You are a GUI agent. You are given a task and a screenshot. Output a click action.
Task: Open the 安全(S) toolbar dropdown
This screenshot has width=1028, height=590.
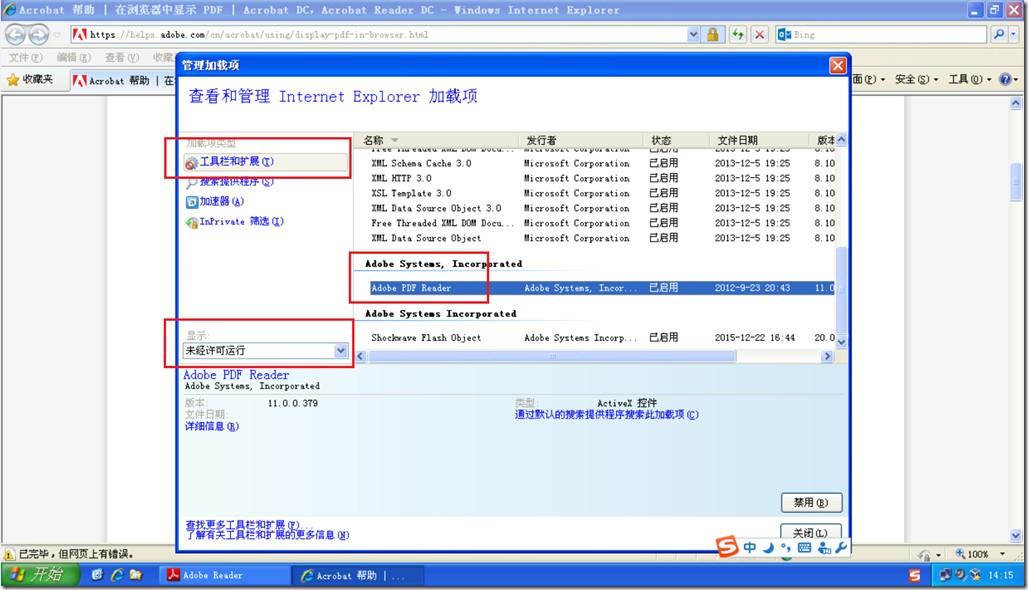coord(917,79)
